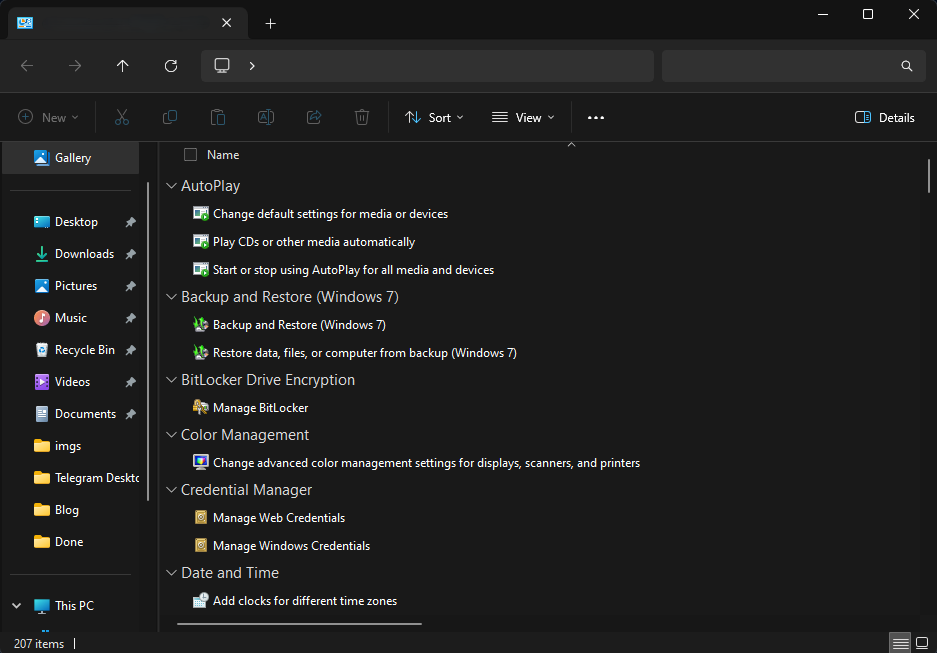Click the Rename icon in toolbar
The image size is (937, 653).
click(x=266, y=117)
